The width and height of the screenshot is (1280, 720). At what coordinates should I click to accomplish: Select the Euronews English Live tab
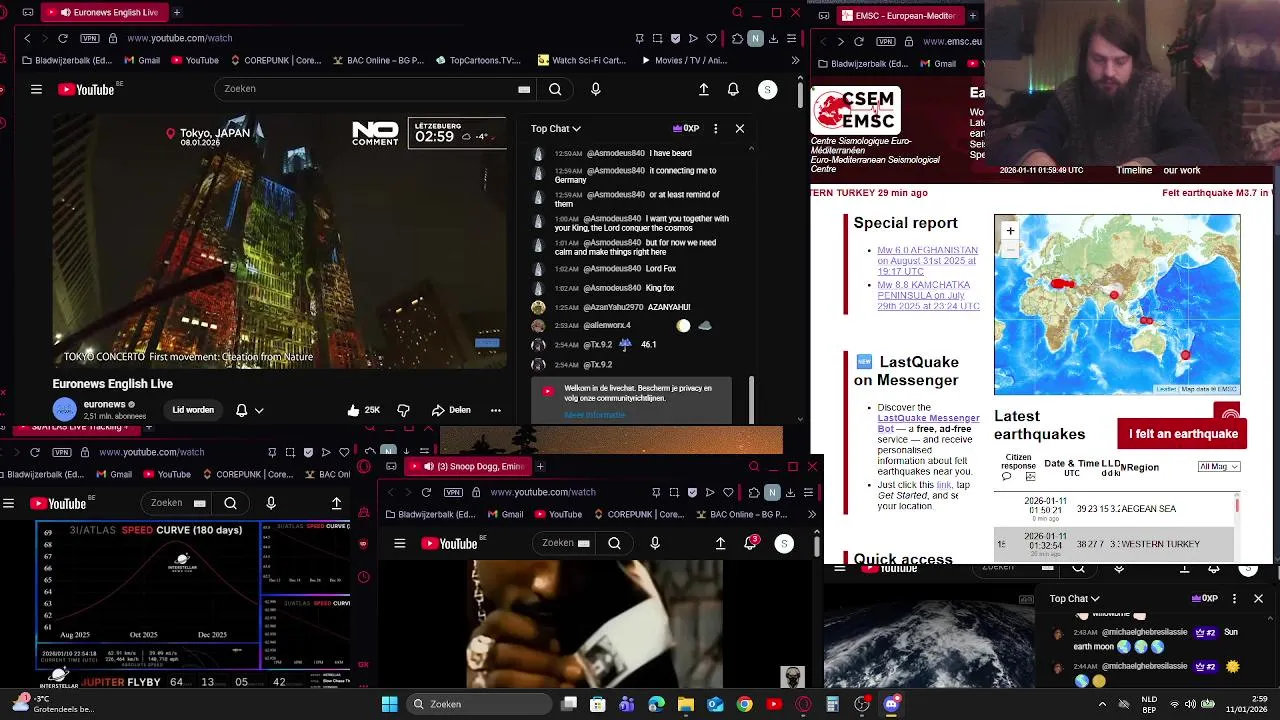(x=107, y=12)
